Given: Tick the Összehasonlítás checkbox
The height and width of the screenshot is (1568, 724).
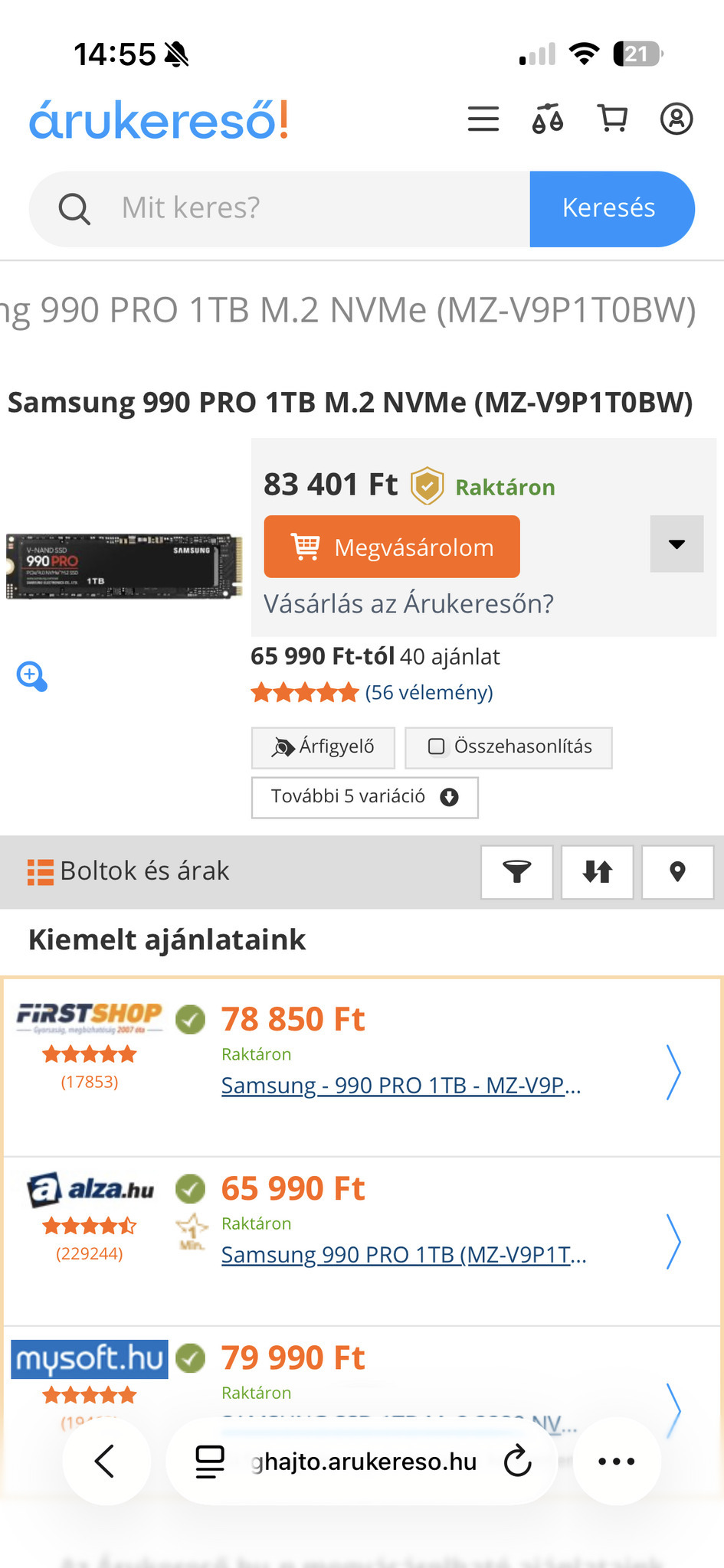Looking at the screenshot, I should pyautogui.click(x=437, y=746).
